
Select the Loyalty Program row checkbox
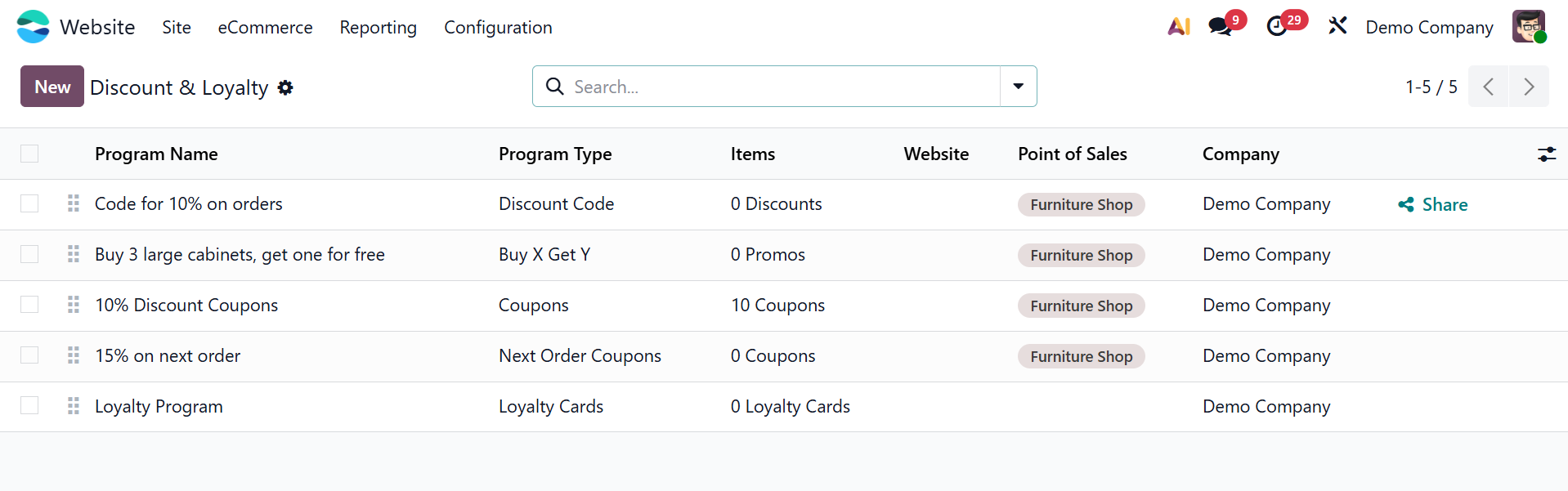coord(29,406)
